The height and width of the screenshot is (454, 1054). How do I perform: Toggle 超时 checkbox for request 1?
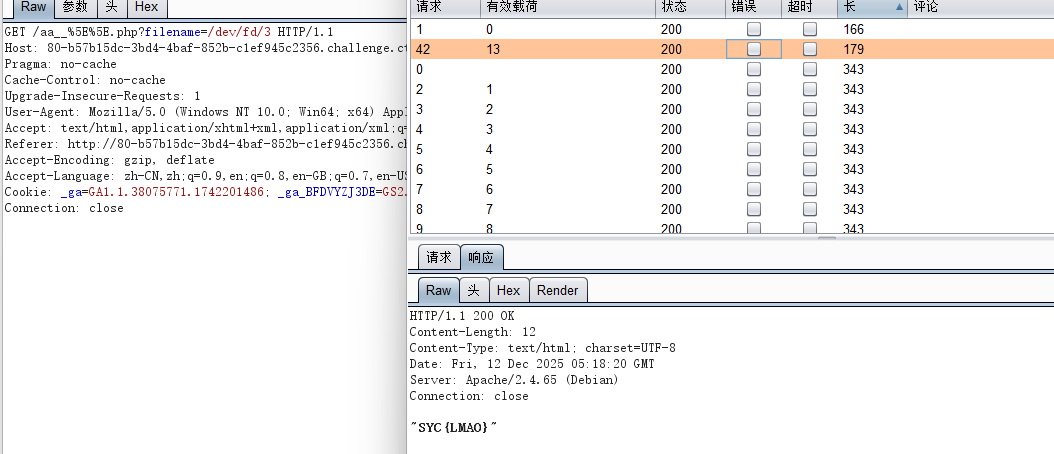coord(810,29)
